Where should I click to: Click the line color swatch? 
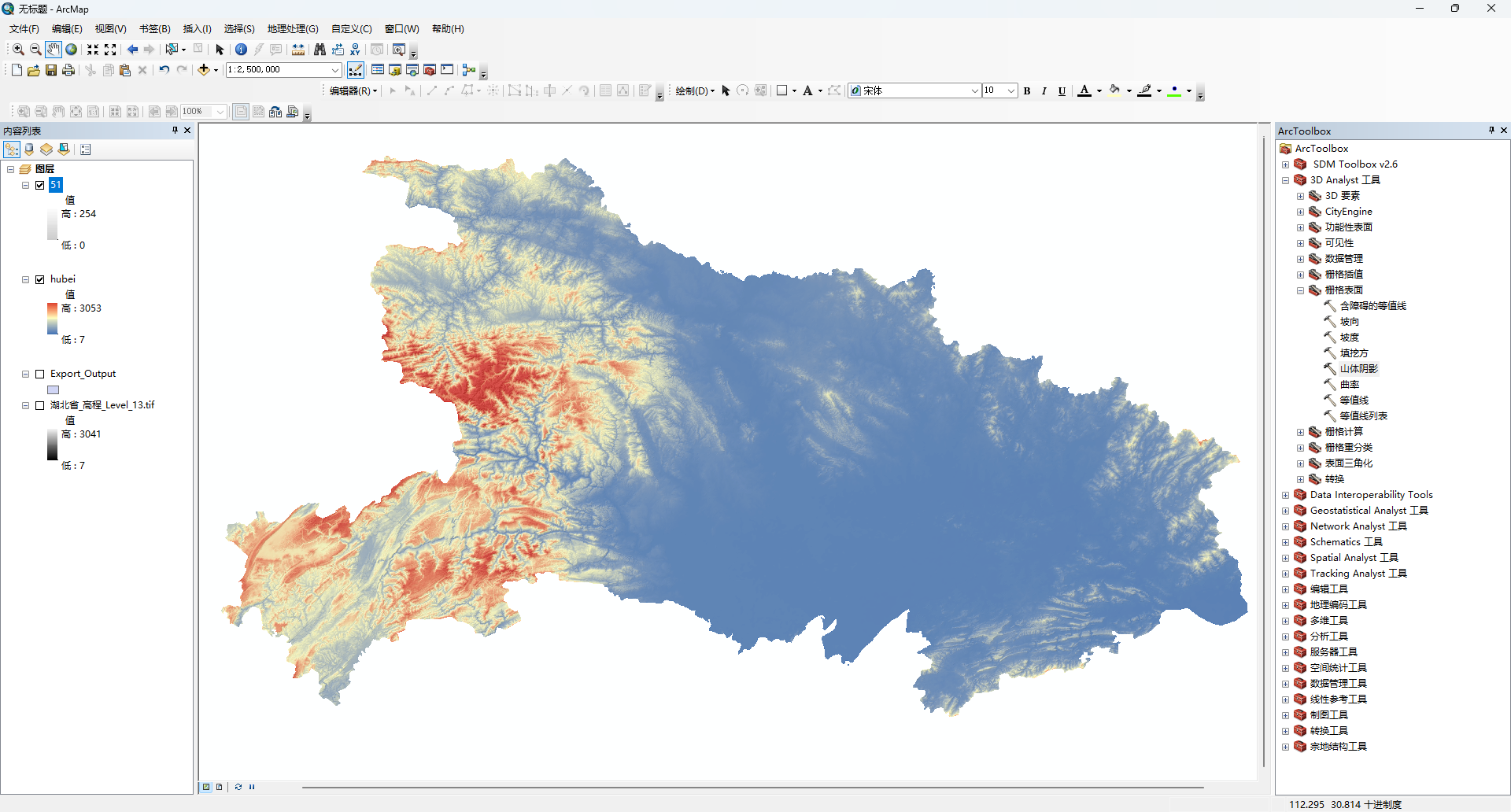tap(1145, 91)
